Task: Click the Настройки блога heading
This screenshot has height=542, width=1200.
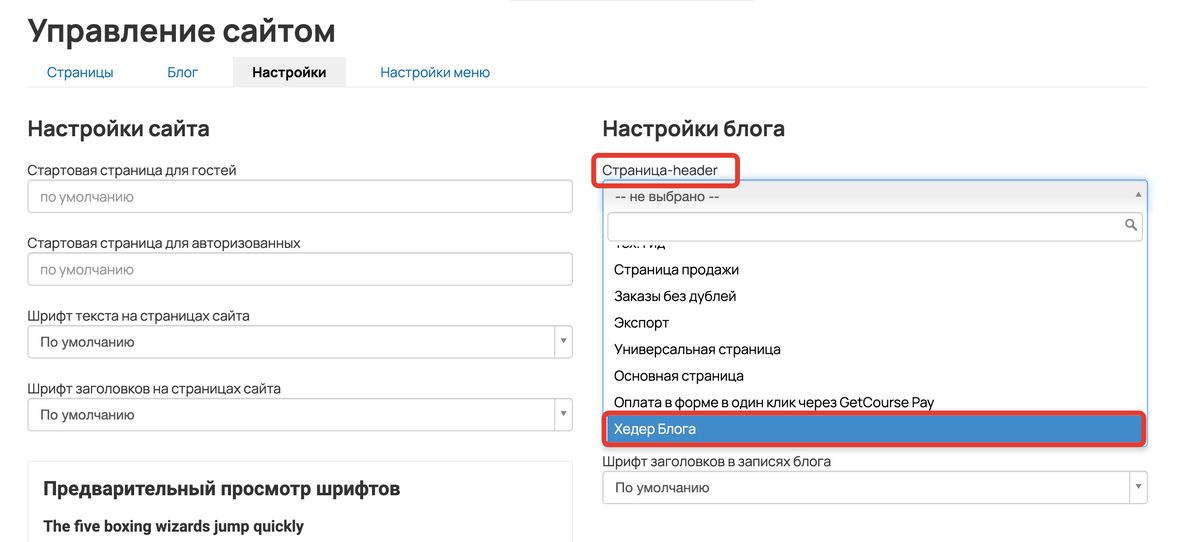Action: pyautogui.click(x=693, y=129)
